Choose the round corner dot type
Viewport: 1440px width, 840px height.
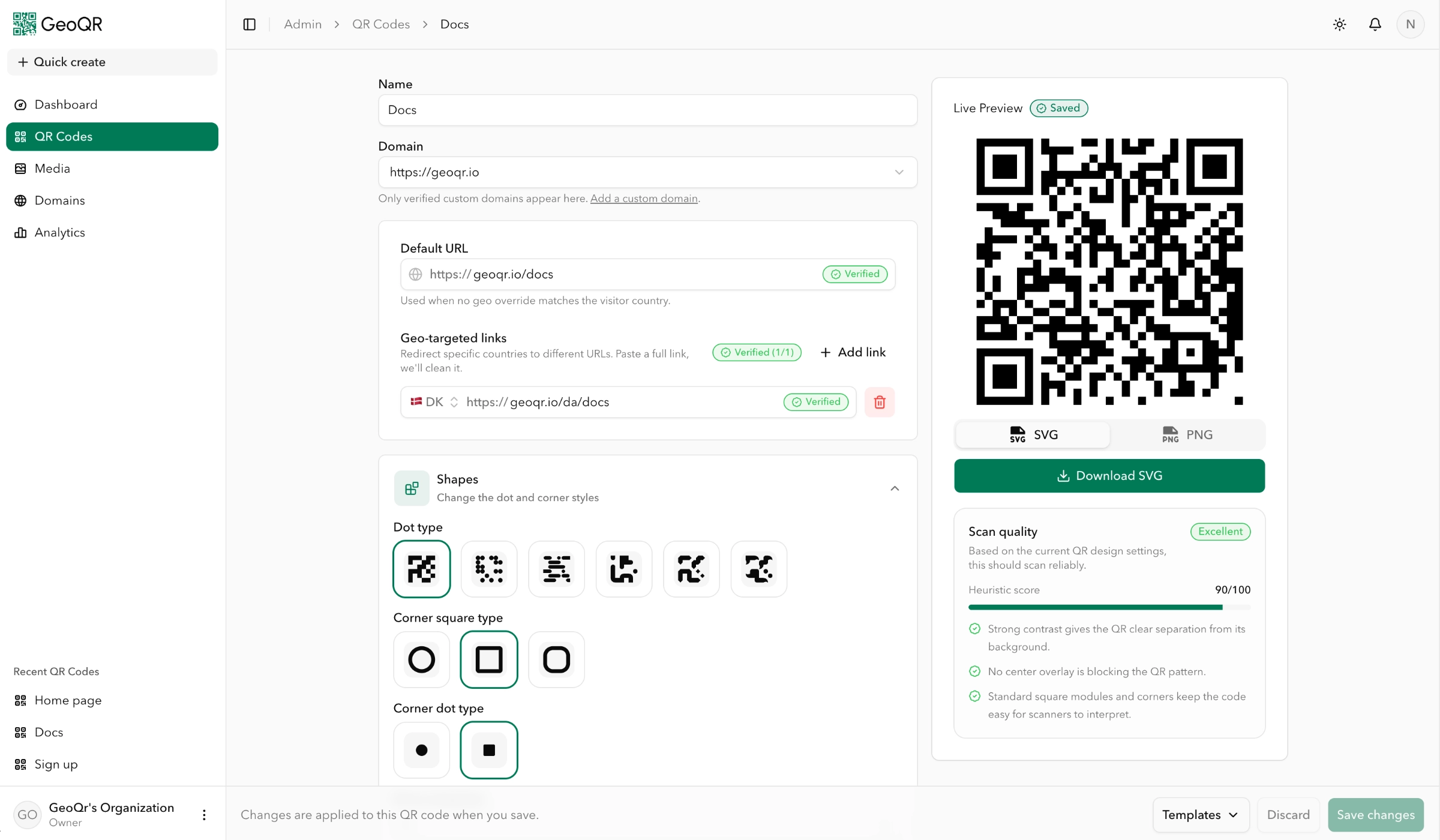tap(421, 750)
